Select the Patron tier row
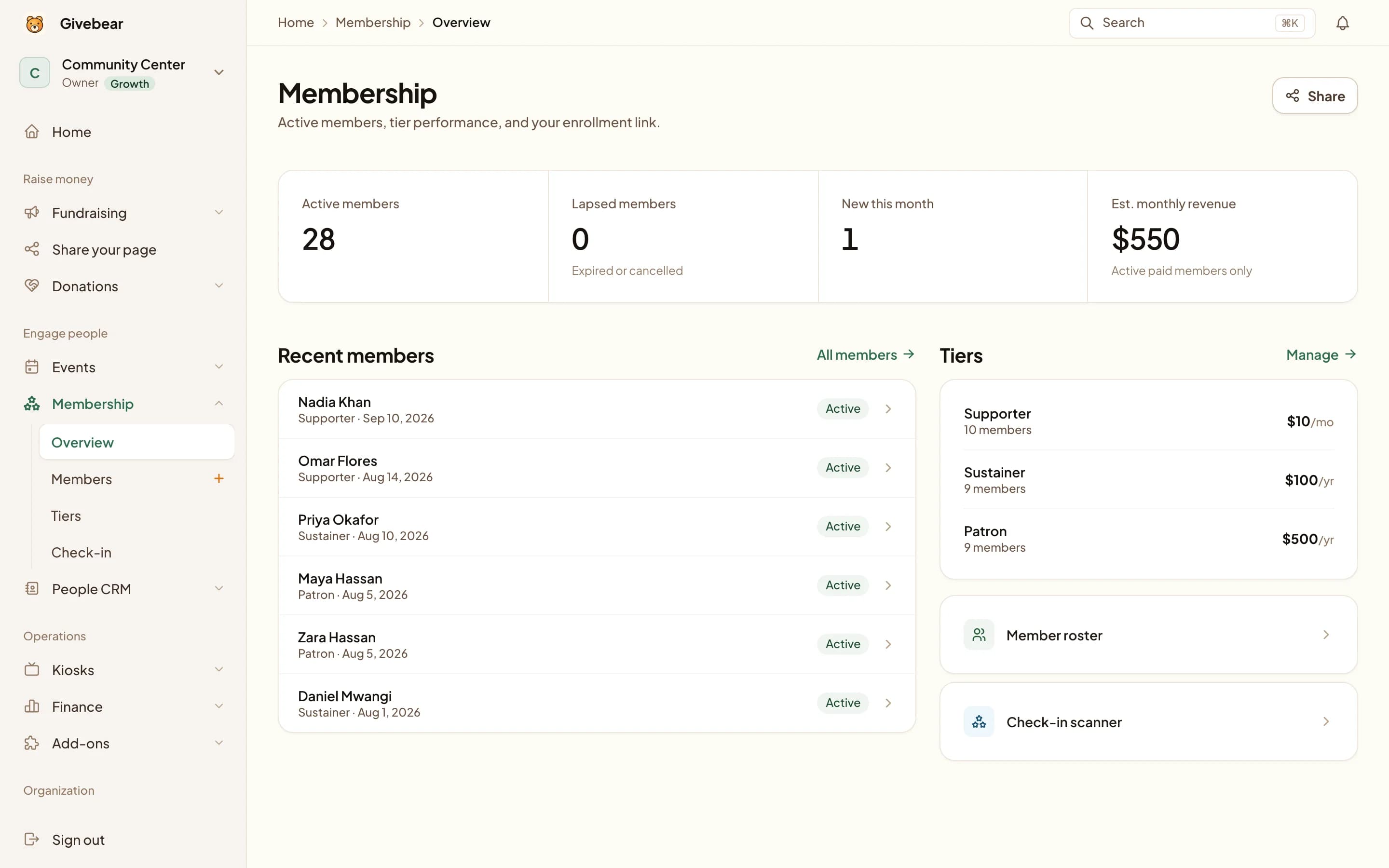Image resolution: width=1389 pixels, height=868 pixels. click(1148, 539)
